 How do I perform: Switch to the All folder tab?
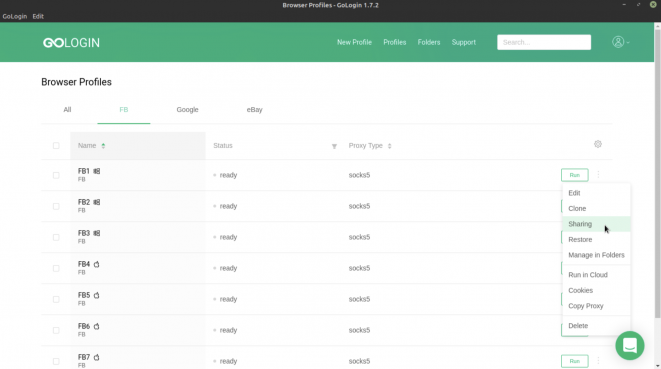click(x=67, y=110)
